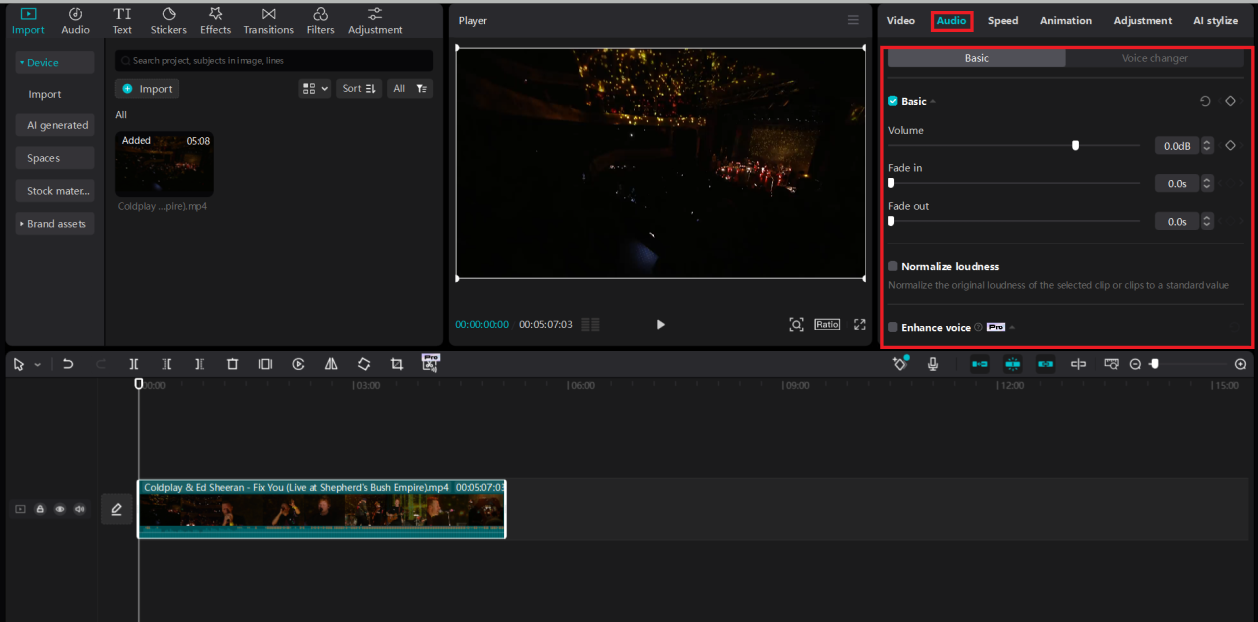
Task: Collapse the Basic section arrow
Action: pyautogui.click(x=933, y=101)
